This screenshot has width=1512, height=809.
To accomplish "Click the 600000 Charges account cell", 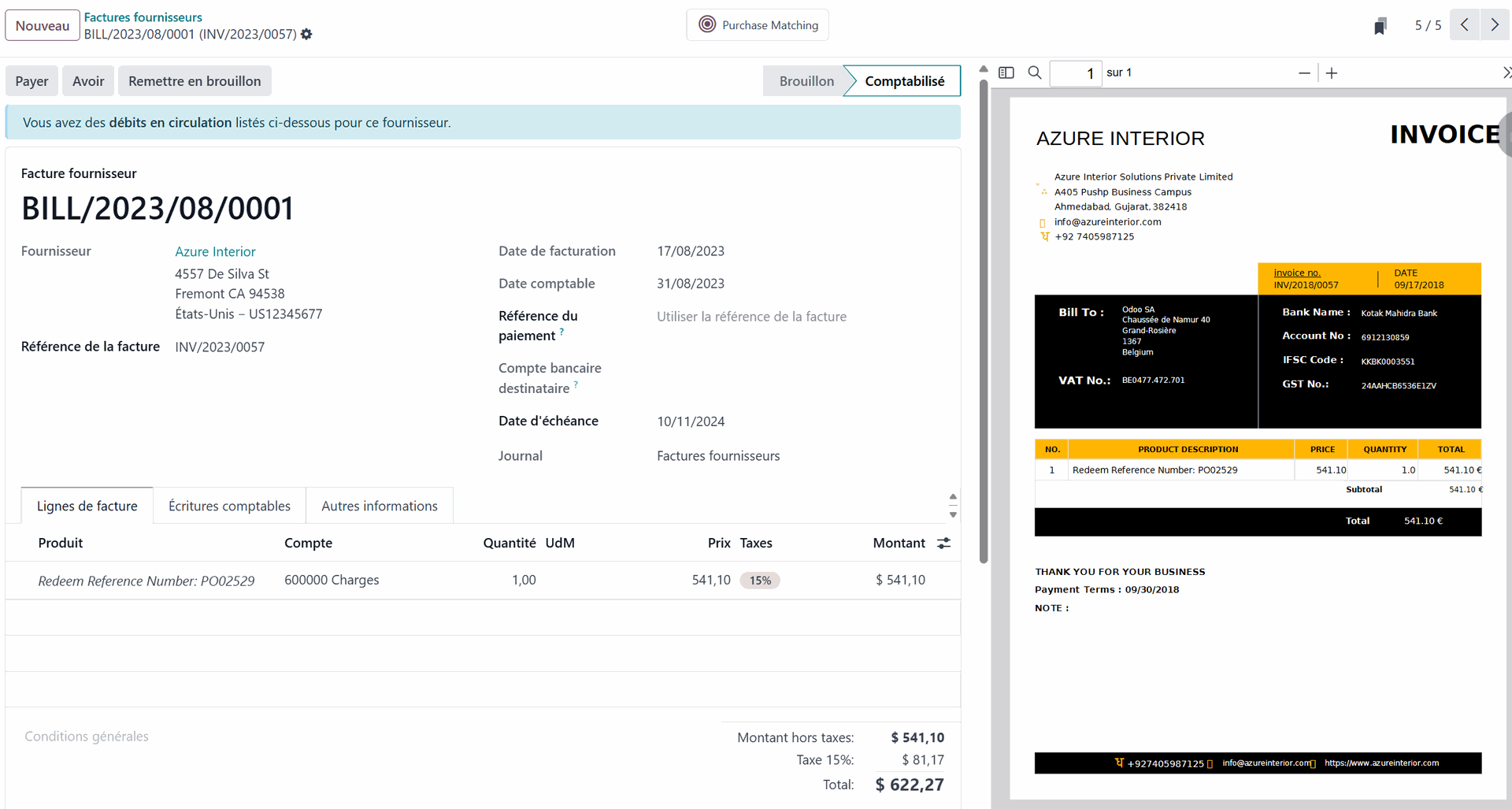I will click(x=332, y=580).
